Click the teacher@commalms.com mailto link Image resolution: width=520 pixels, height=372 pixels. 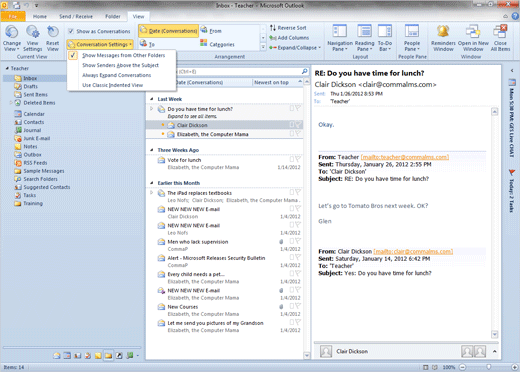coord(405,157)
